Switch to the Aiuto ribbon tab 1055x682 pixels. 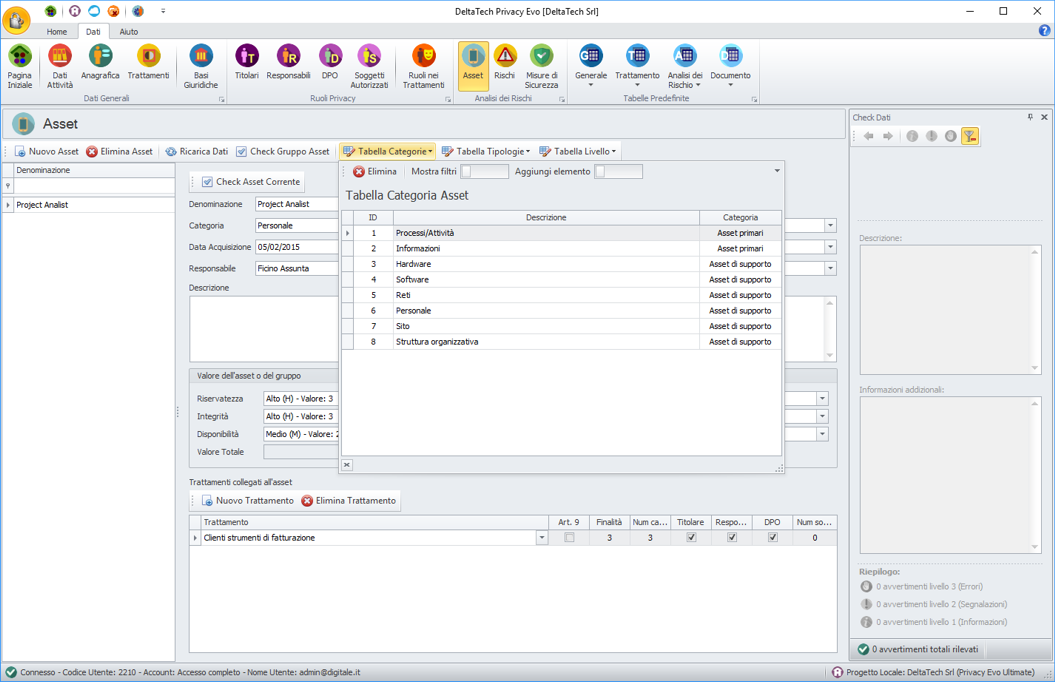pos(129,32)
